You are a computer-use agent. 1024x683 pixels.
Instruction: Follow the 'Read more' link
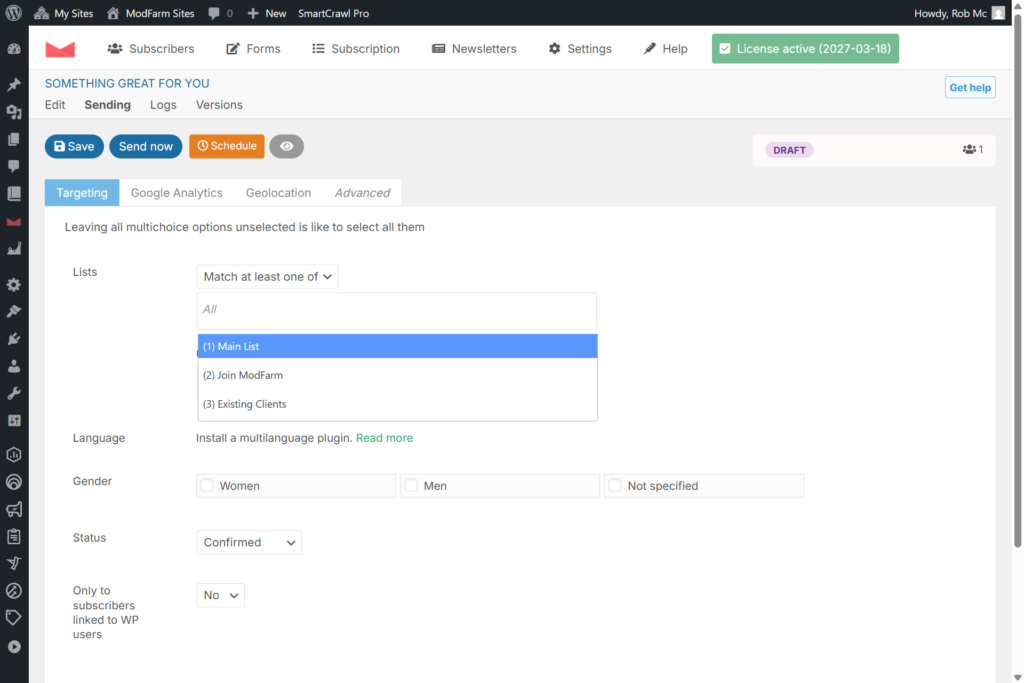click(384, 438)
